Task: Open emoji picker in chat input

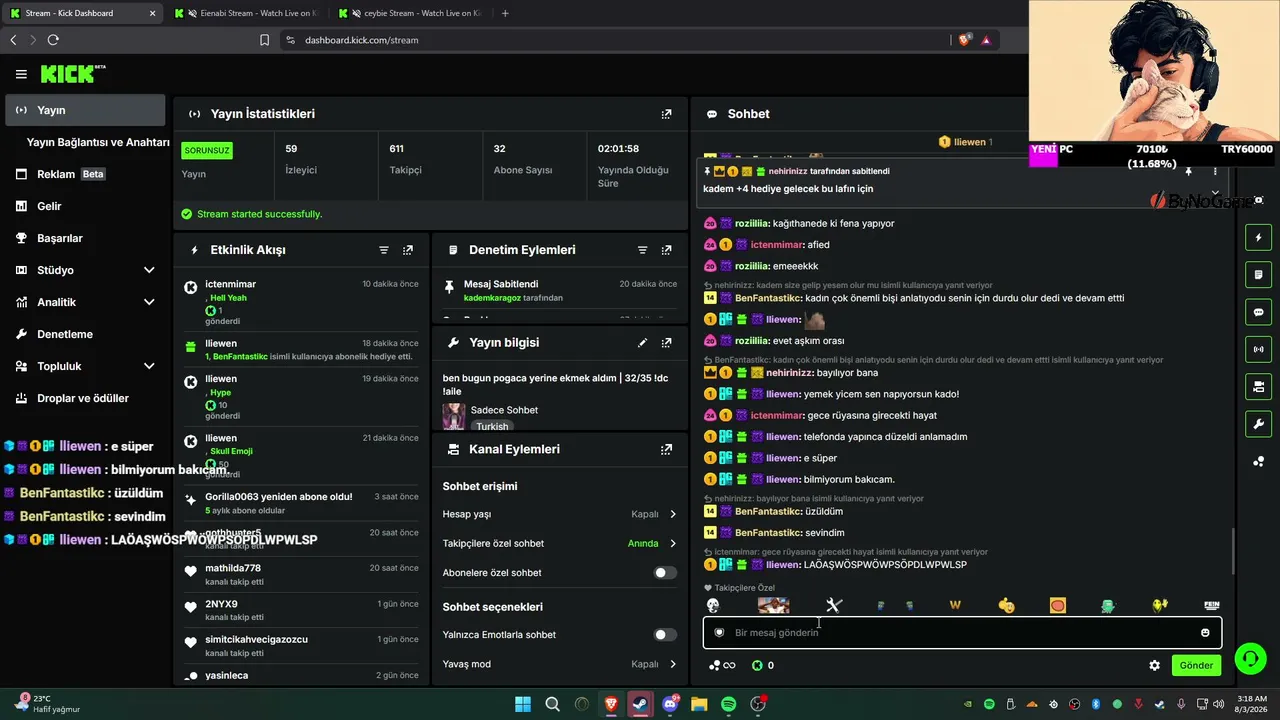Action: coord(1205,632)
